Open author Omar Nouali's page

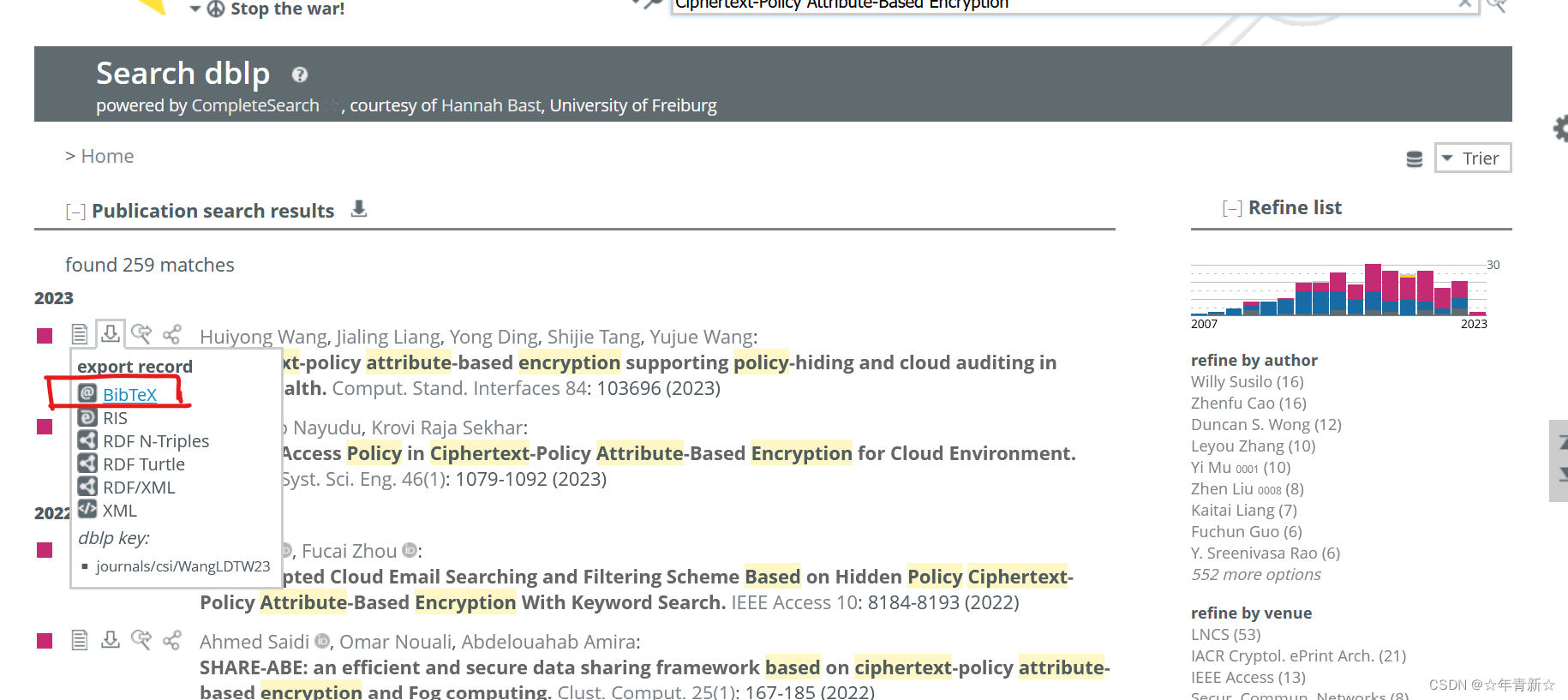394,642
